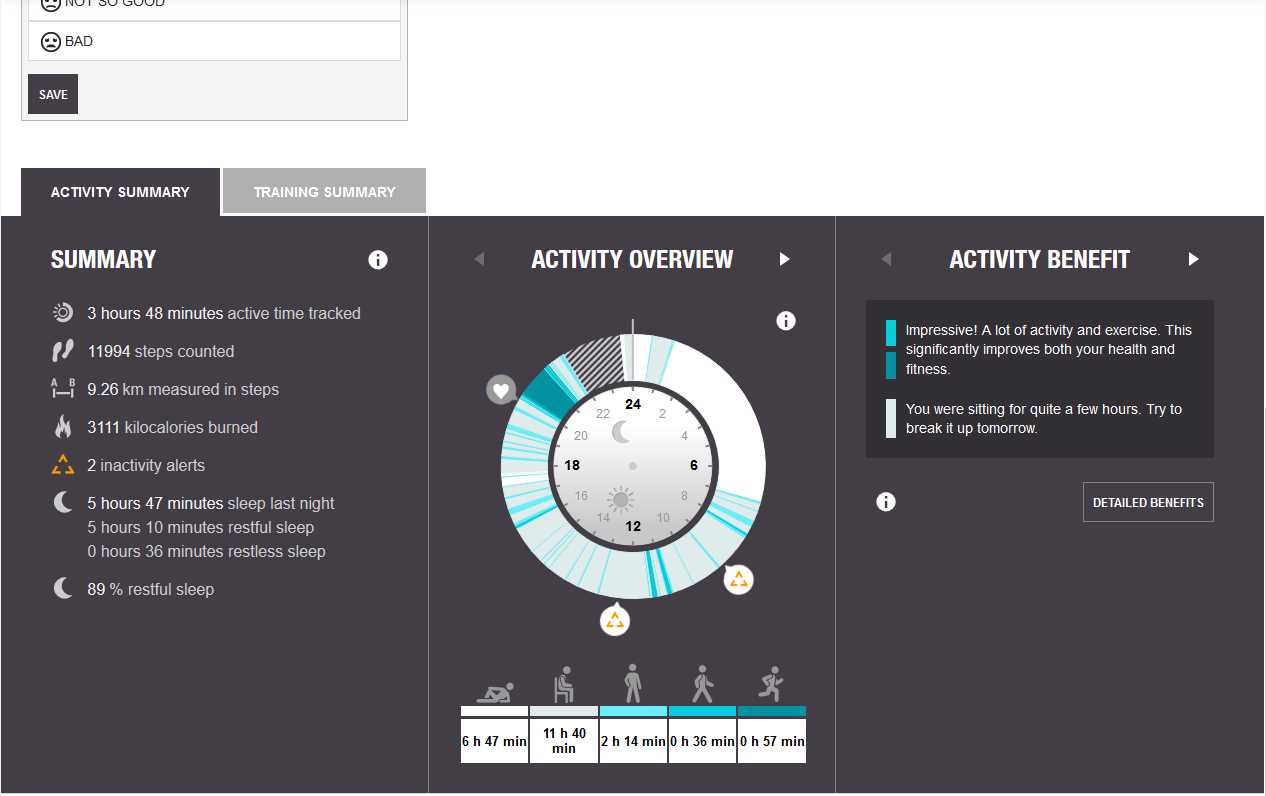Open the Detailed Benefits button
The width and height of the screenshot is (1266, 796).
(1148, 502)
